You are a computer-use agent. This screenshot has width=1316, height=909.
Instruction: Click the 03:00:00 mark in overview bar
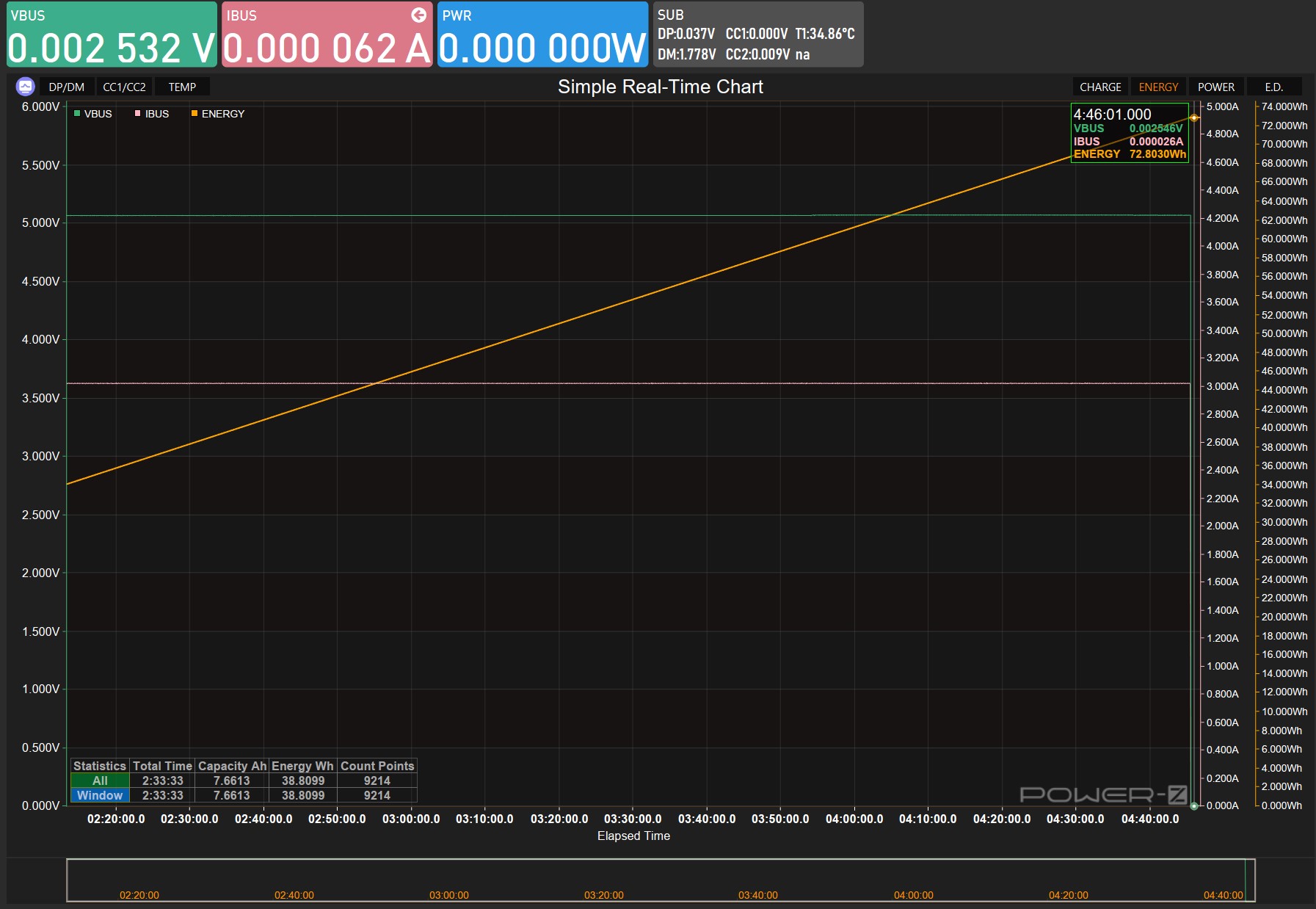[449, 895]
